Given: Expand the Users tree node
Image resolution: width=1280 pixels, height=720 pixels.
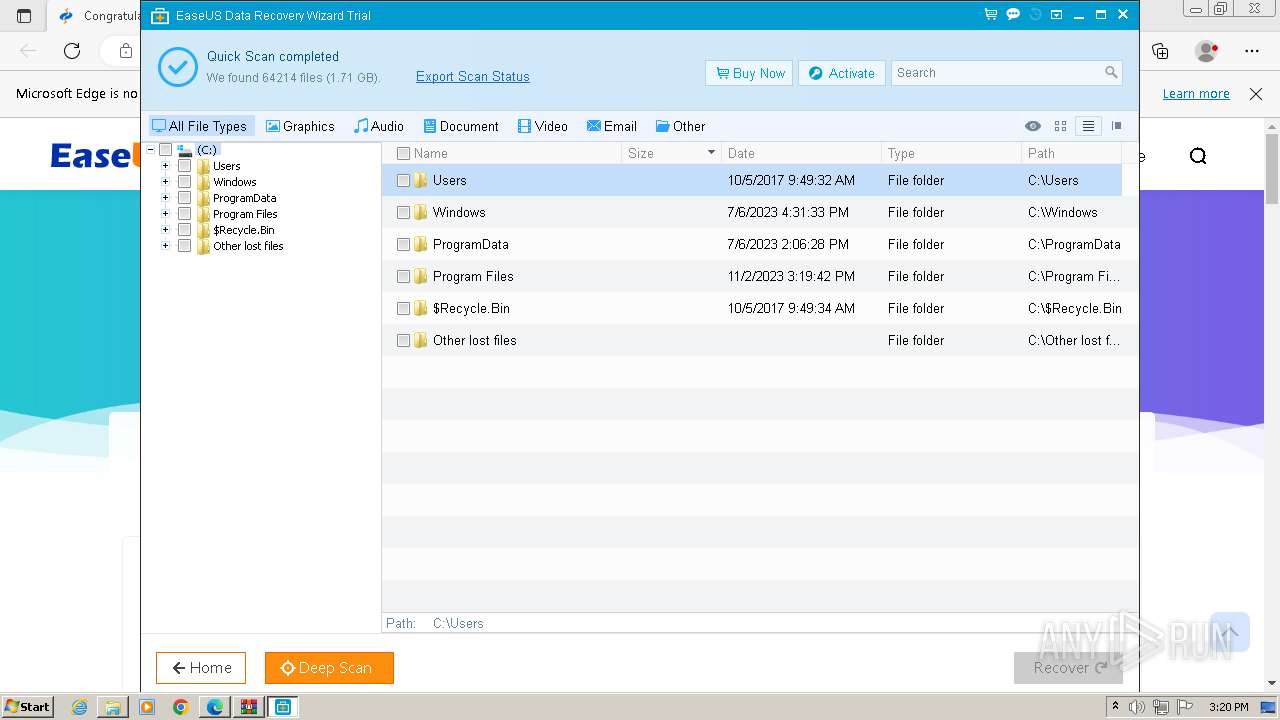Looking at the screenshot, I should point(165,166).
